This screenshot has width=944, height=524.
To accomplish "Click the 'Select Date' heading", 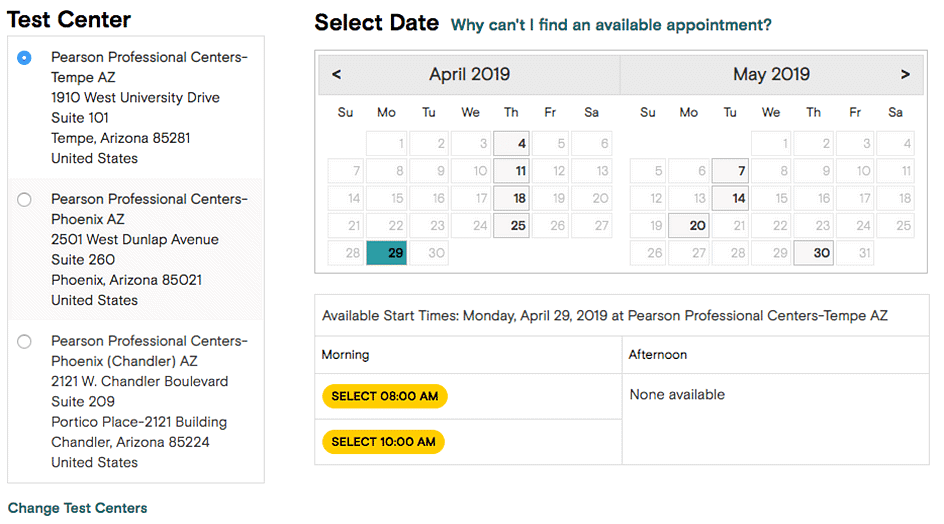I will pos(377,23).
